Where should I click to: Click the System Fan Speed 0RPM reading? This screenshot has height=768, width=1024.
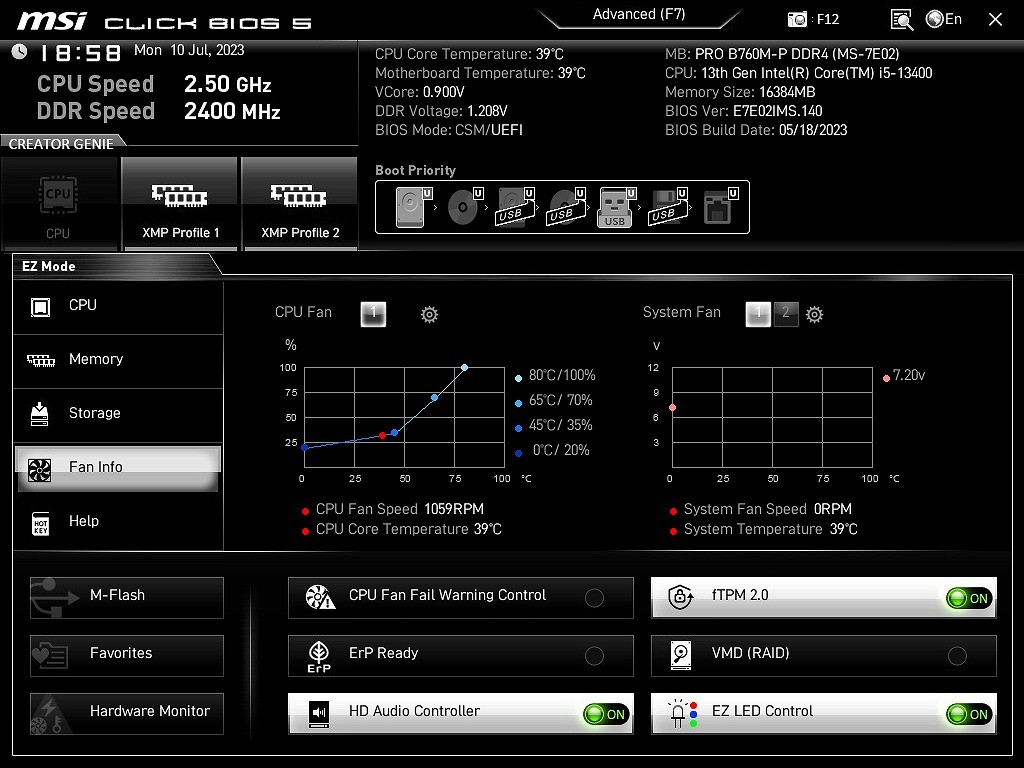pyautogui.click(x=767, y=509)
